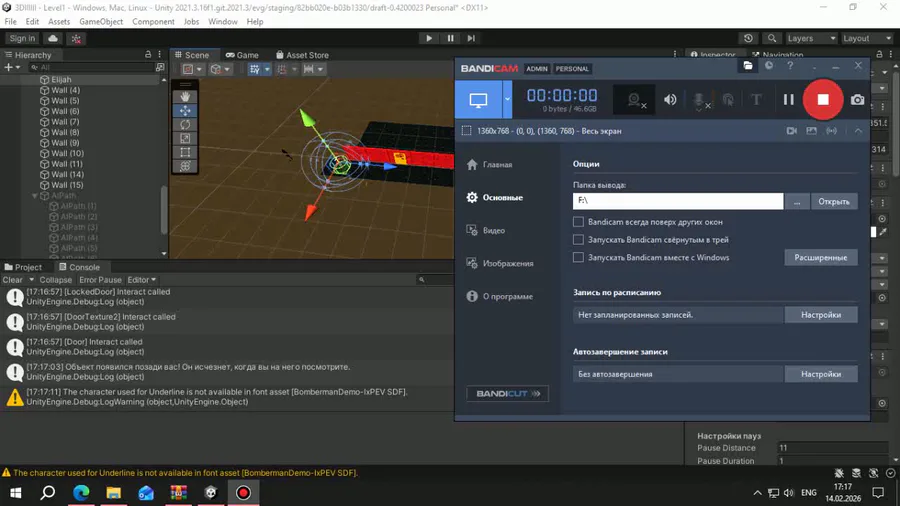Click the Bandicam text overlay T icon
The height and width of the screenshot is (506, 900).
pyautogui.click(x=757, y=99)
